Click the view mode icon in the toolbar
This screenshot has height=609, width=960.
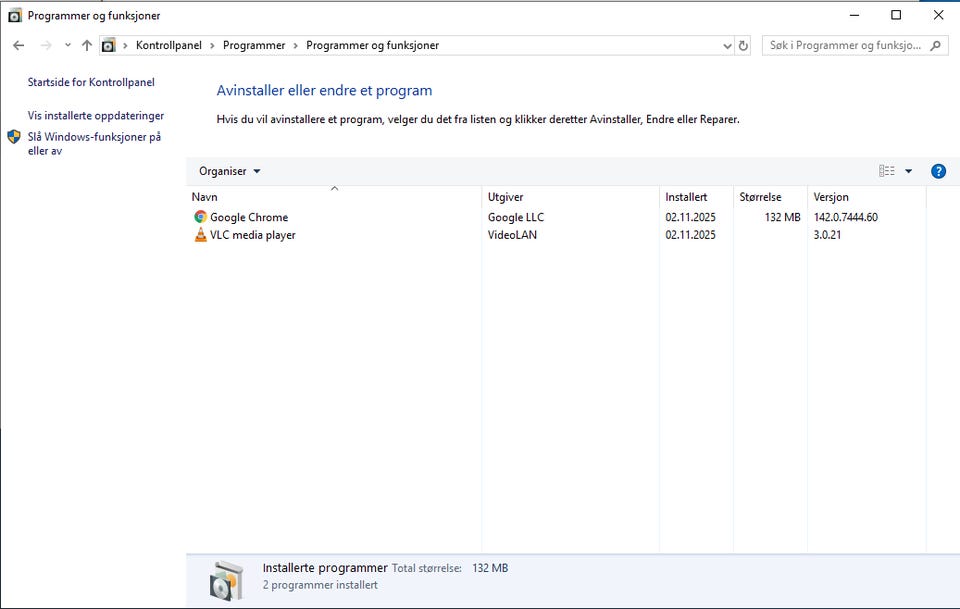pos(887,171)
